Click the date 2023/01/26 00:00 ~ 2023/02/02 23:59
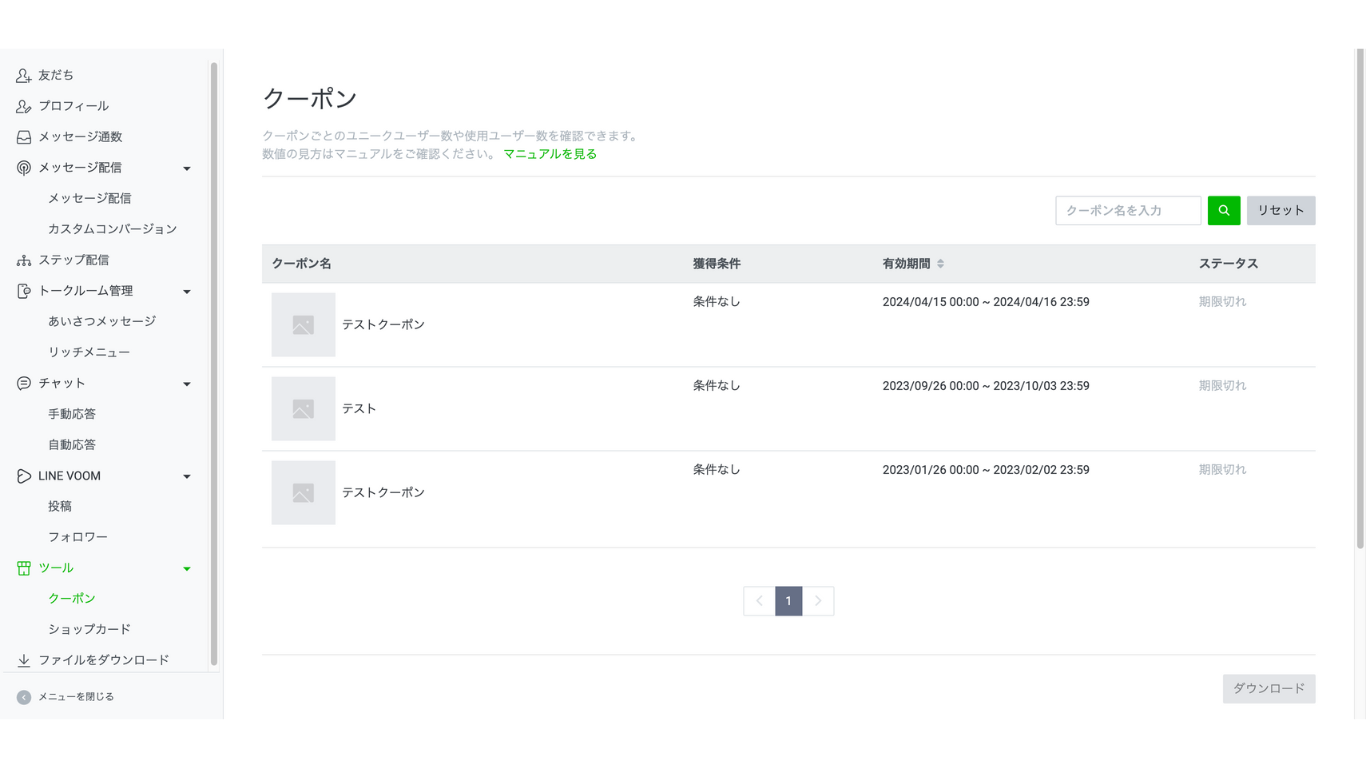The height and width of the screenshot is (768, 1366). pyautogui.click(x=986, y=470)
